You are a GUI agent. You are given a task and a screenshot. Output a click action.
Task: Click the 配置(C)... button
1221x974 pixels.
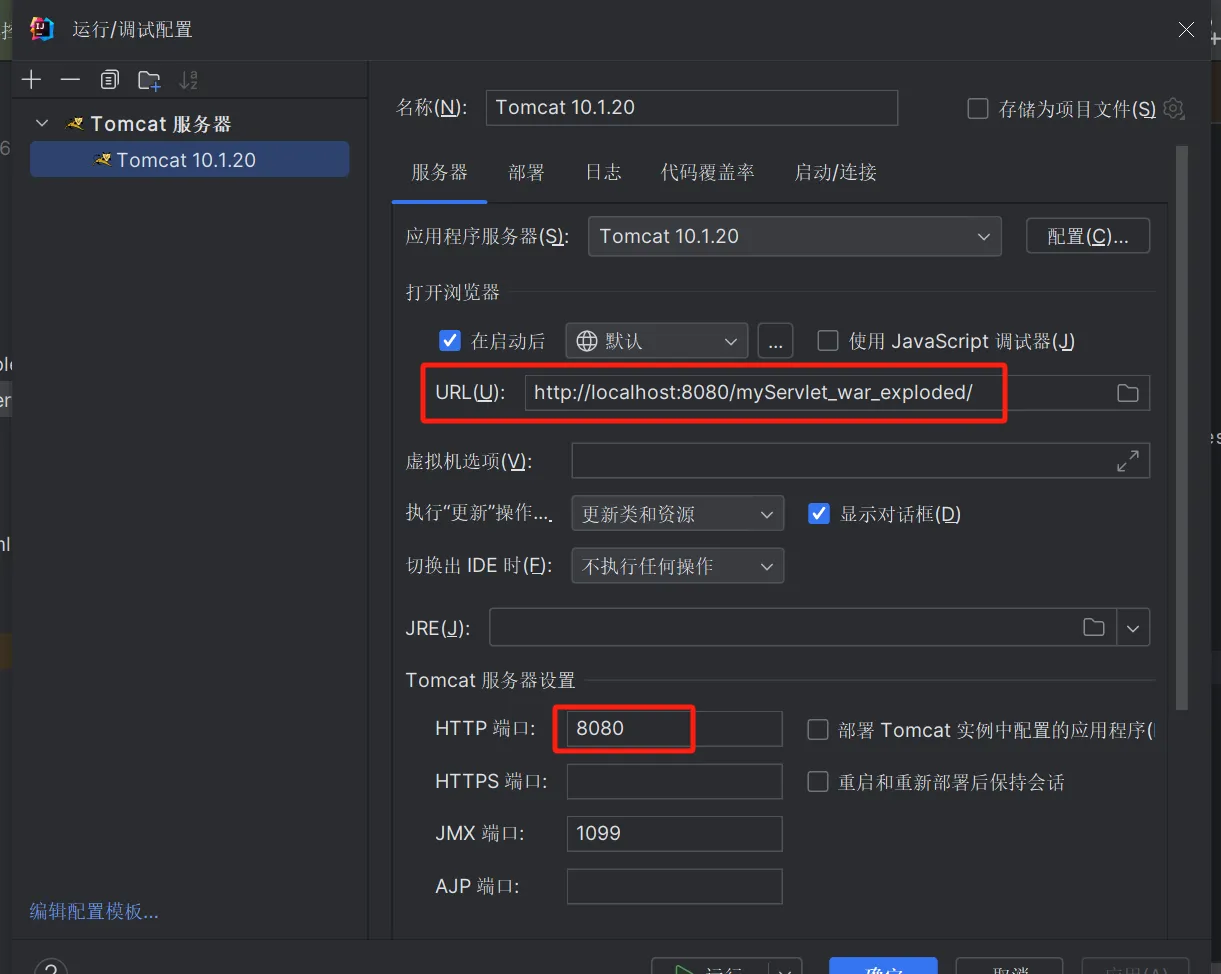[1088, 236]
